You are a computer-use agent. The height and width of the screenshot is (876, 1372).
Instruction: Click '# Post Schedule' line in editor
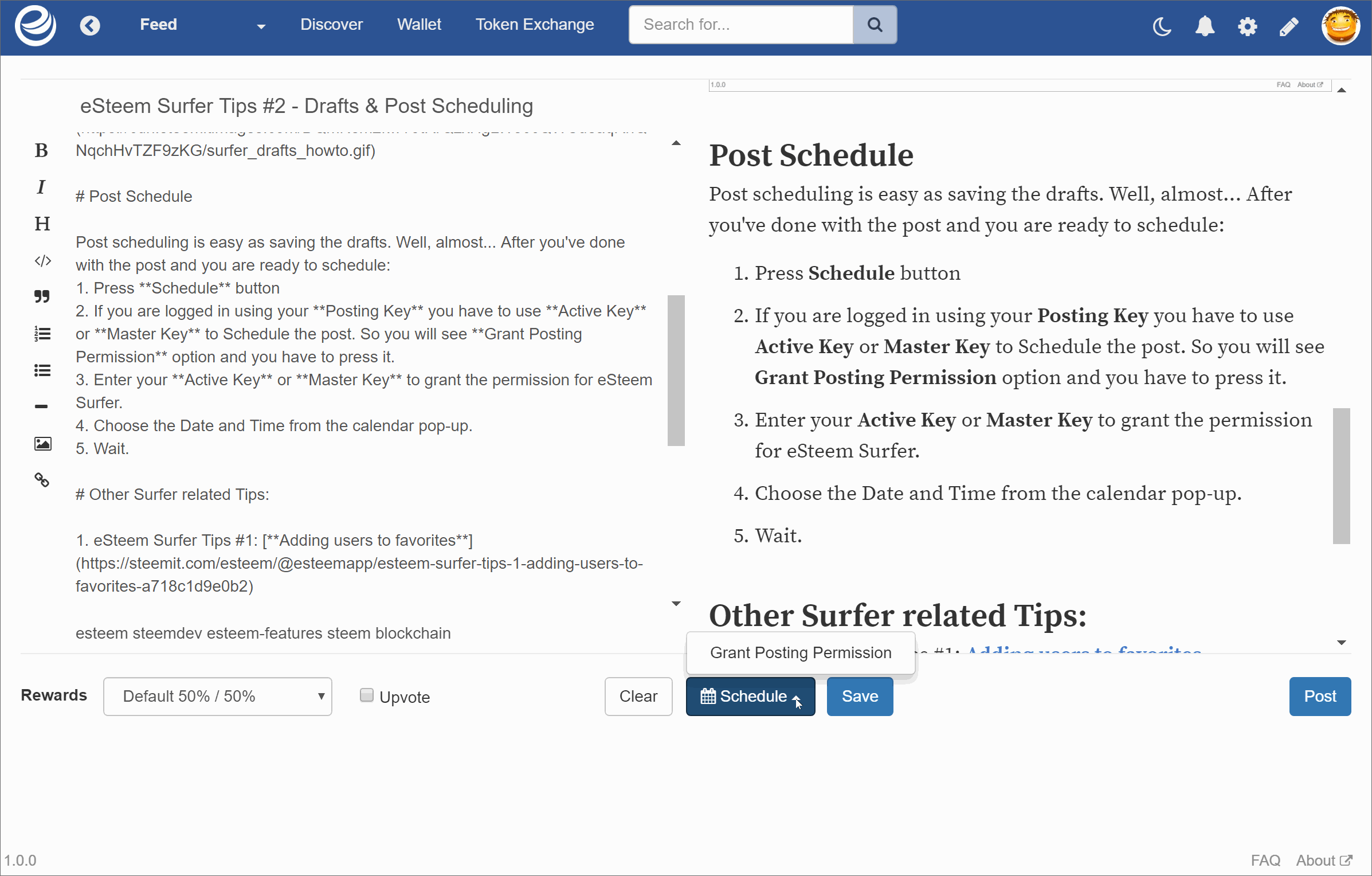(134, 196)
